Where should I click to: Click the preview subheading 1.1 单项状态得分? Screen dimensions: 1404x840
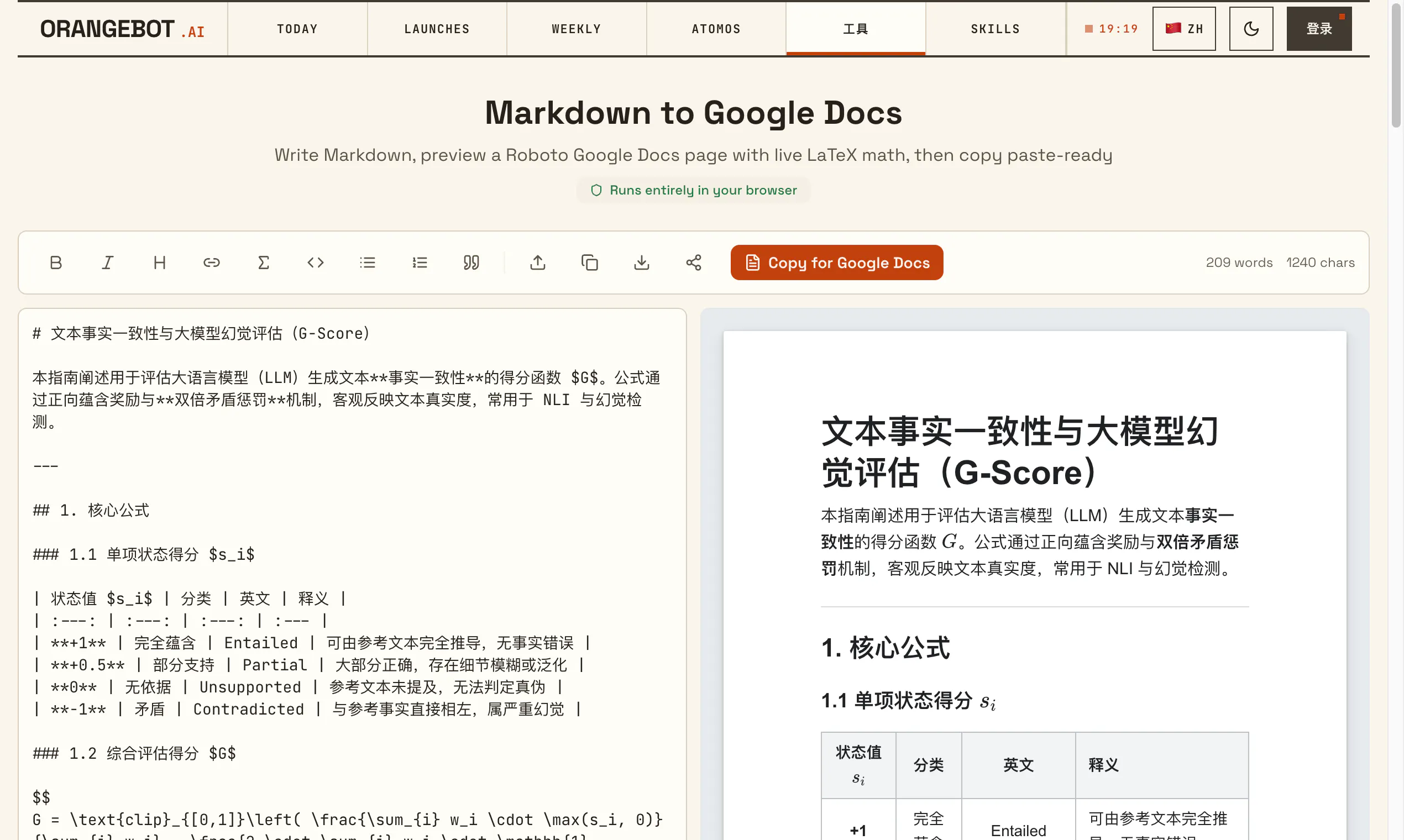[x=908, y=701]
